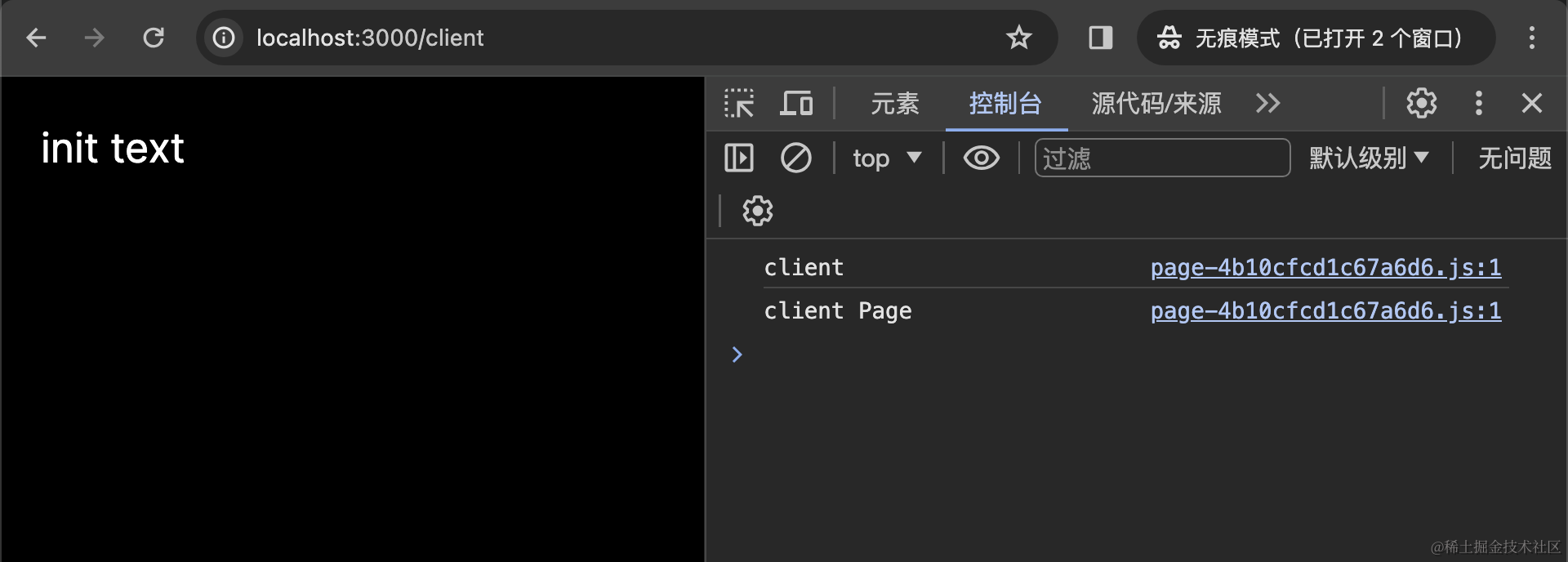Reload the page with the refresh icon

click(154, 38)
